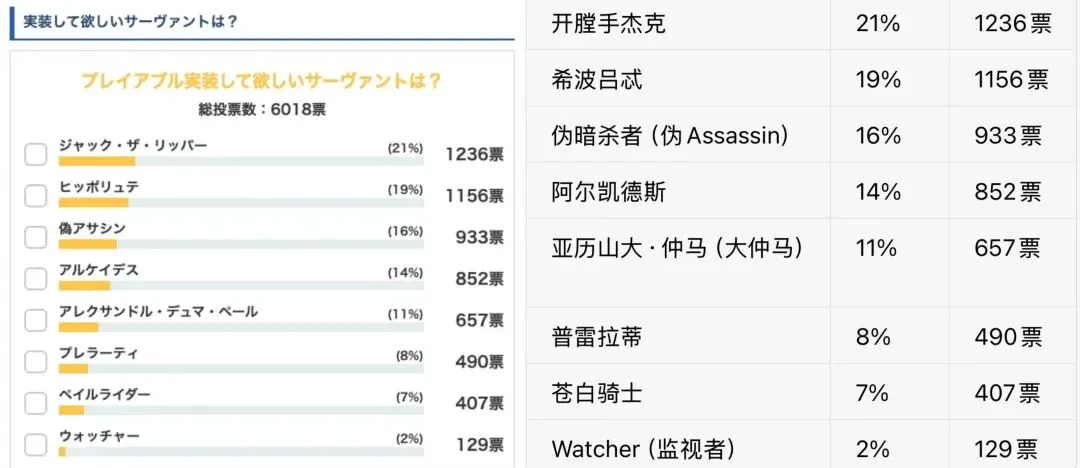
Task: Click the 希波吕忒 table row name
Action: (x=595, y=80)
